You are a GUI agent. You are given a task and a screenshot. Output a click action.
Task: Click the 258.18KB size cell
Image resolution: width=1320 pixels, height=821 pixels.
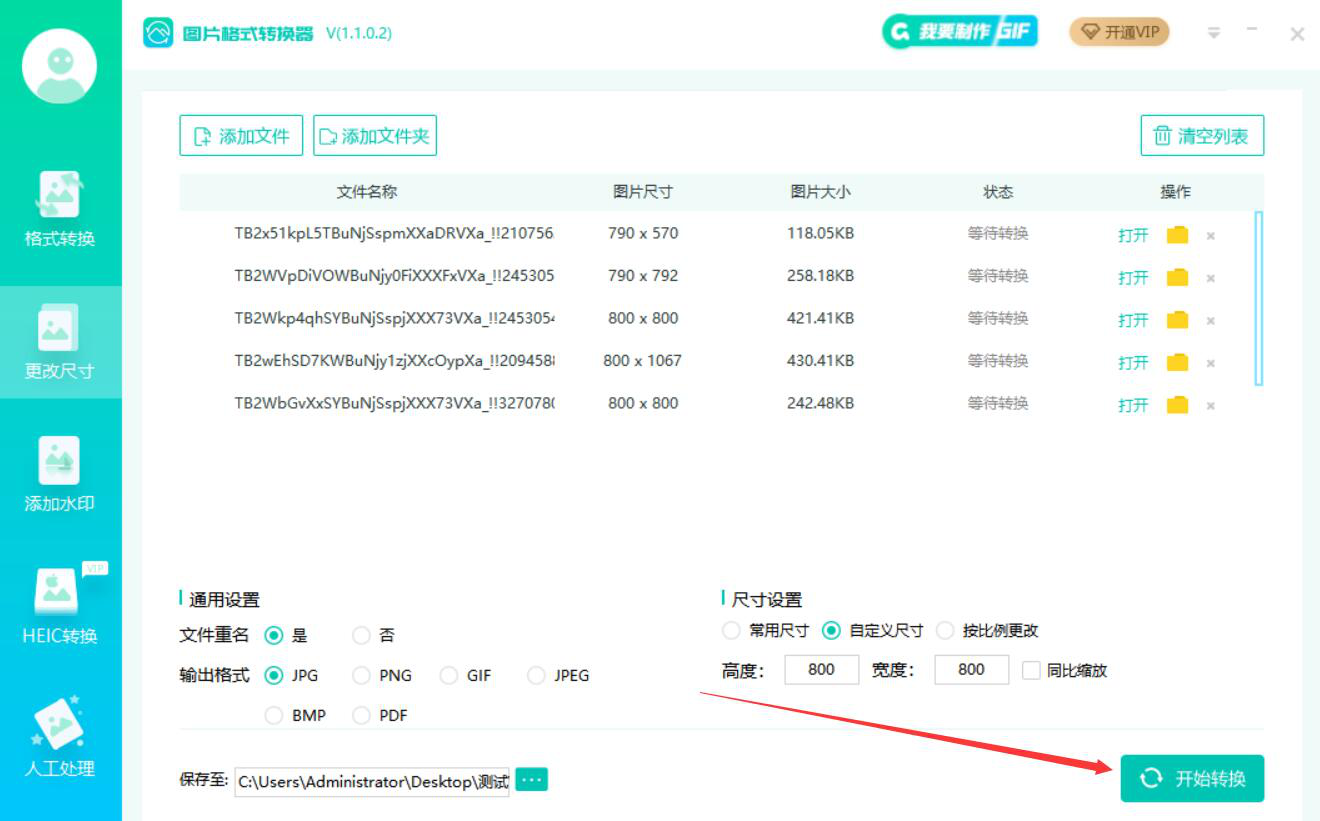click(x=821, y=276)
